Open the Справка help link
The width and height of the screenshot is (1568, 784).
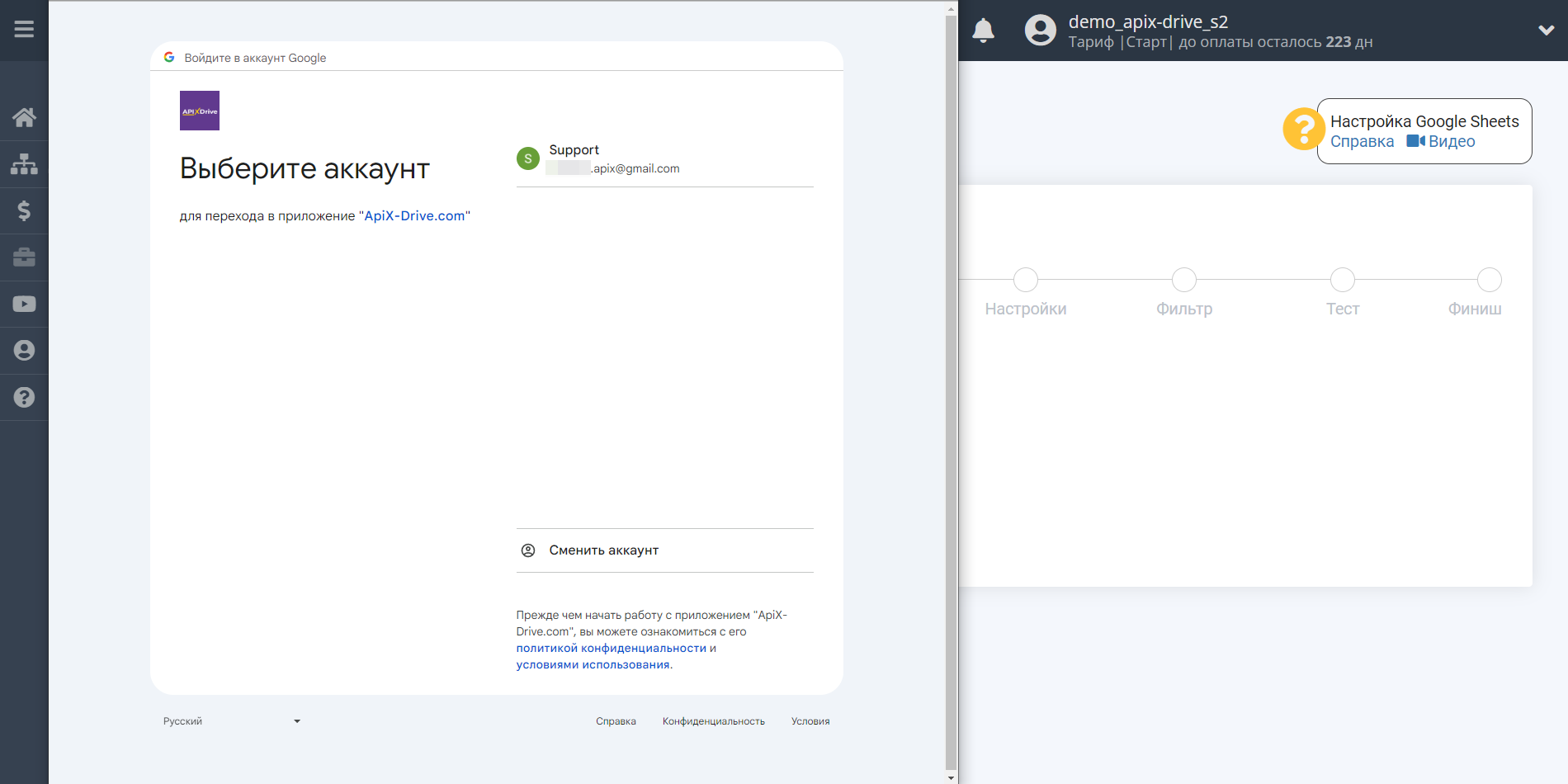tap(1362, 141)
